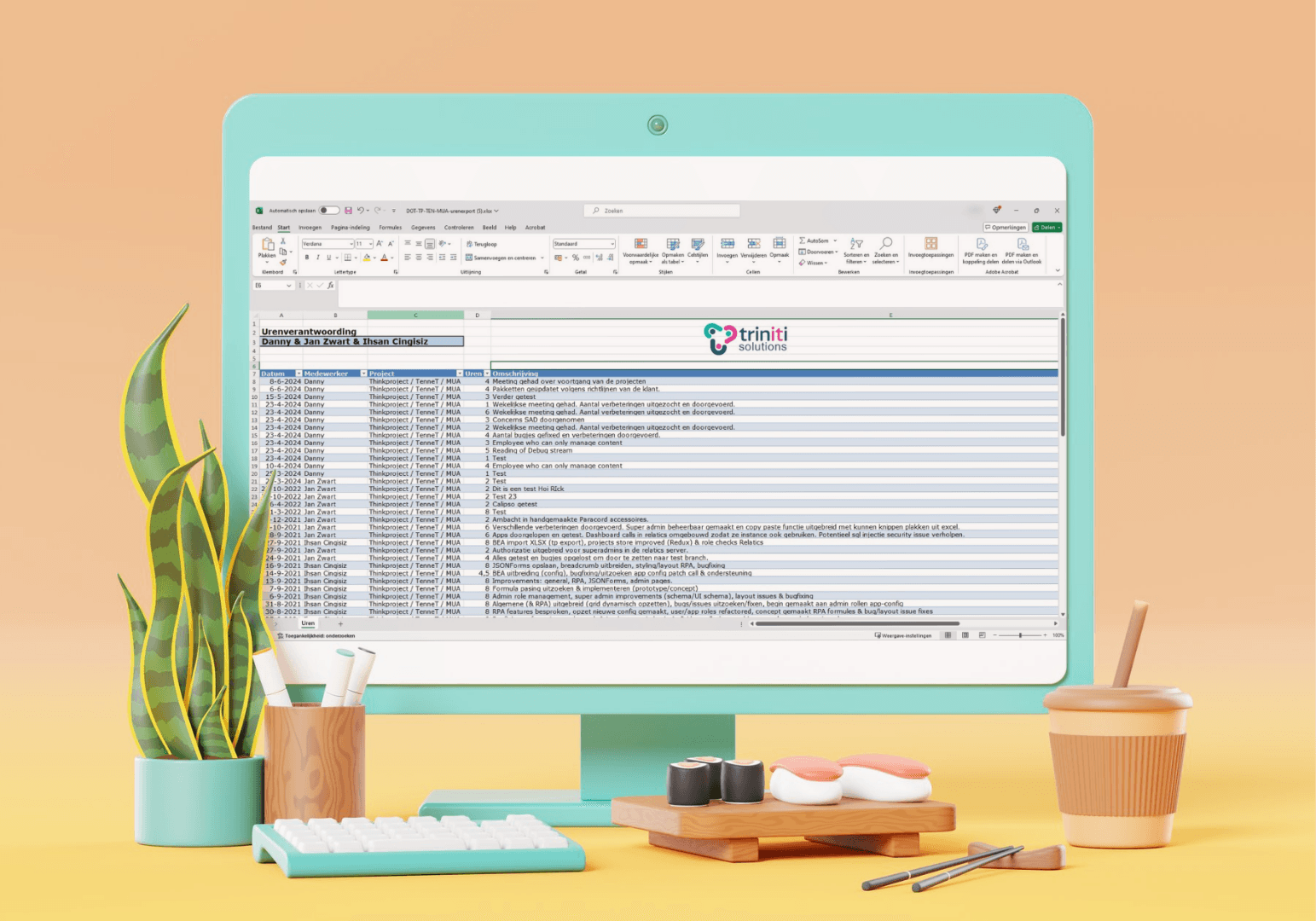Open the Verdana font name dropdown
The height and width of the screenshot is (921, 1316).
(x=351, y=244)
